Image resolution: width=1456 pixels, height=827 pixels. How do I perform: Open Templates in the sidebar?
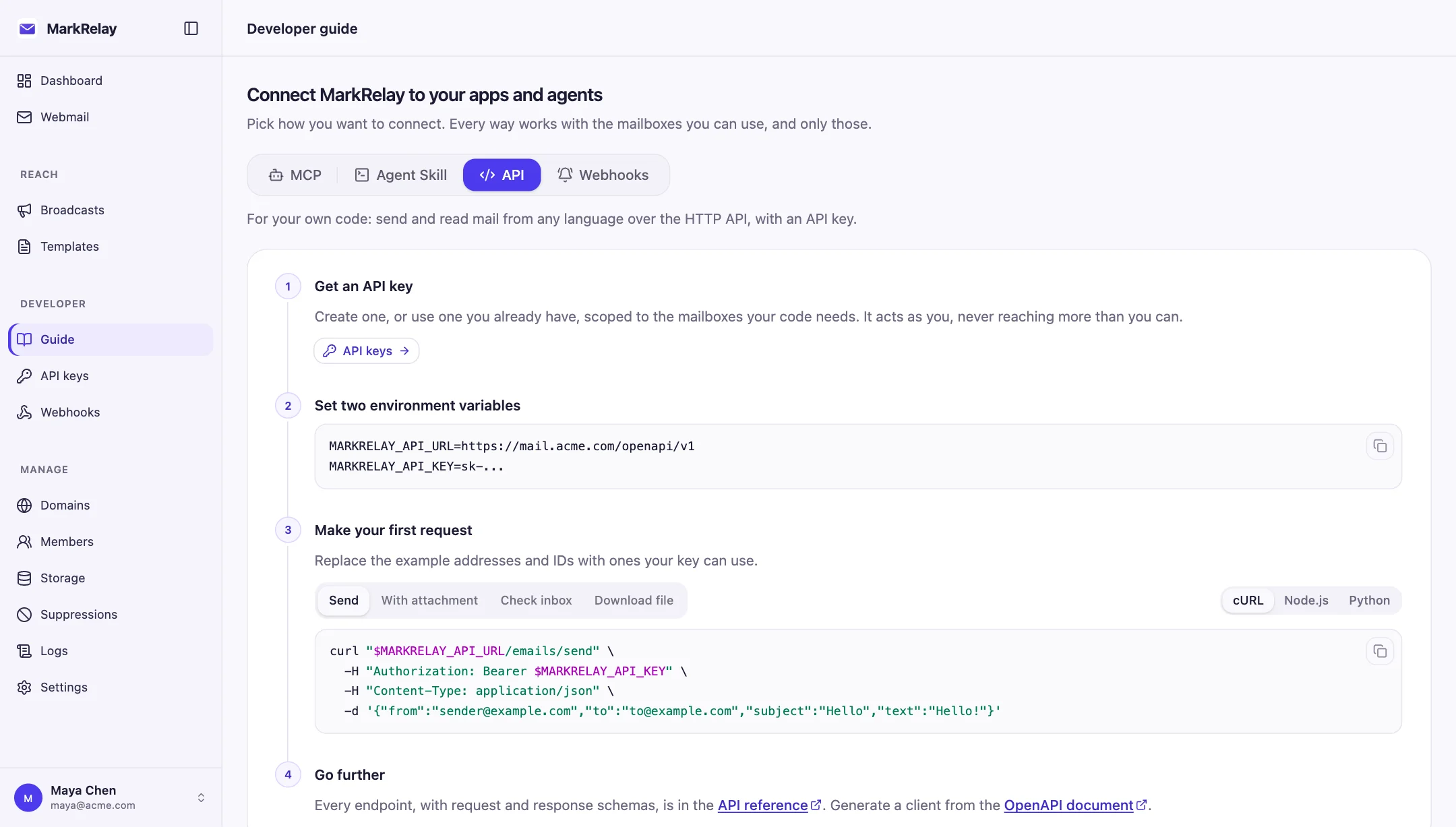click(111, 247)
